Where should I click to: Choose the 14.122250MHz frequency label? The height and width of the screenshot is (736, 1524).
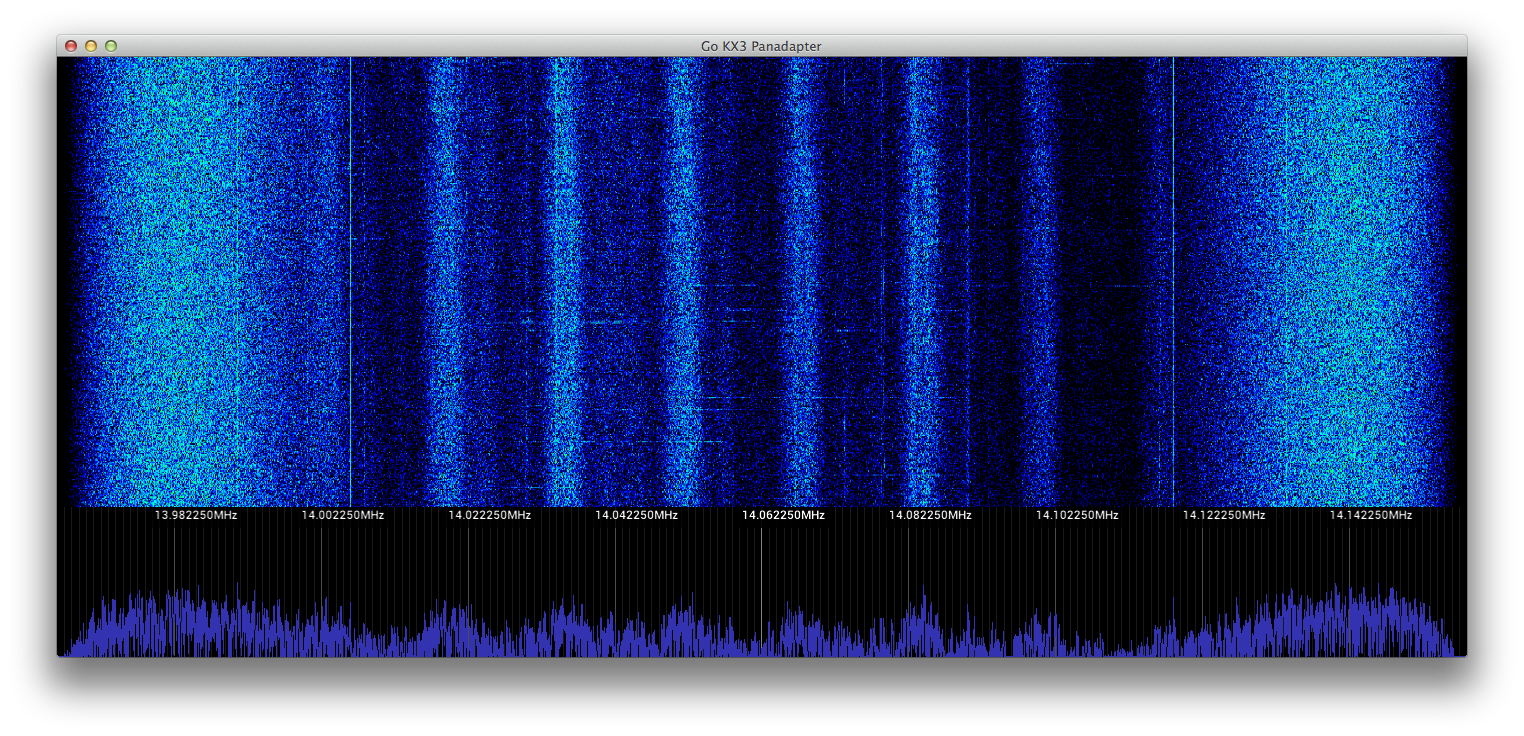pyautogui.click(x=1223, y=515)
